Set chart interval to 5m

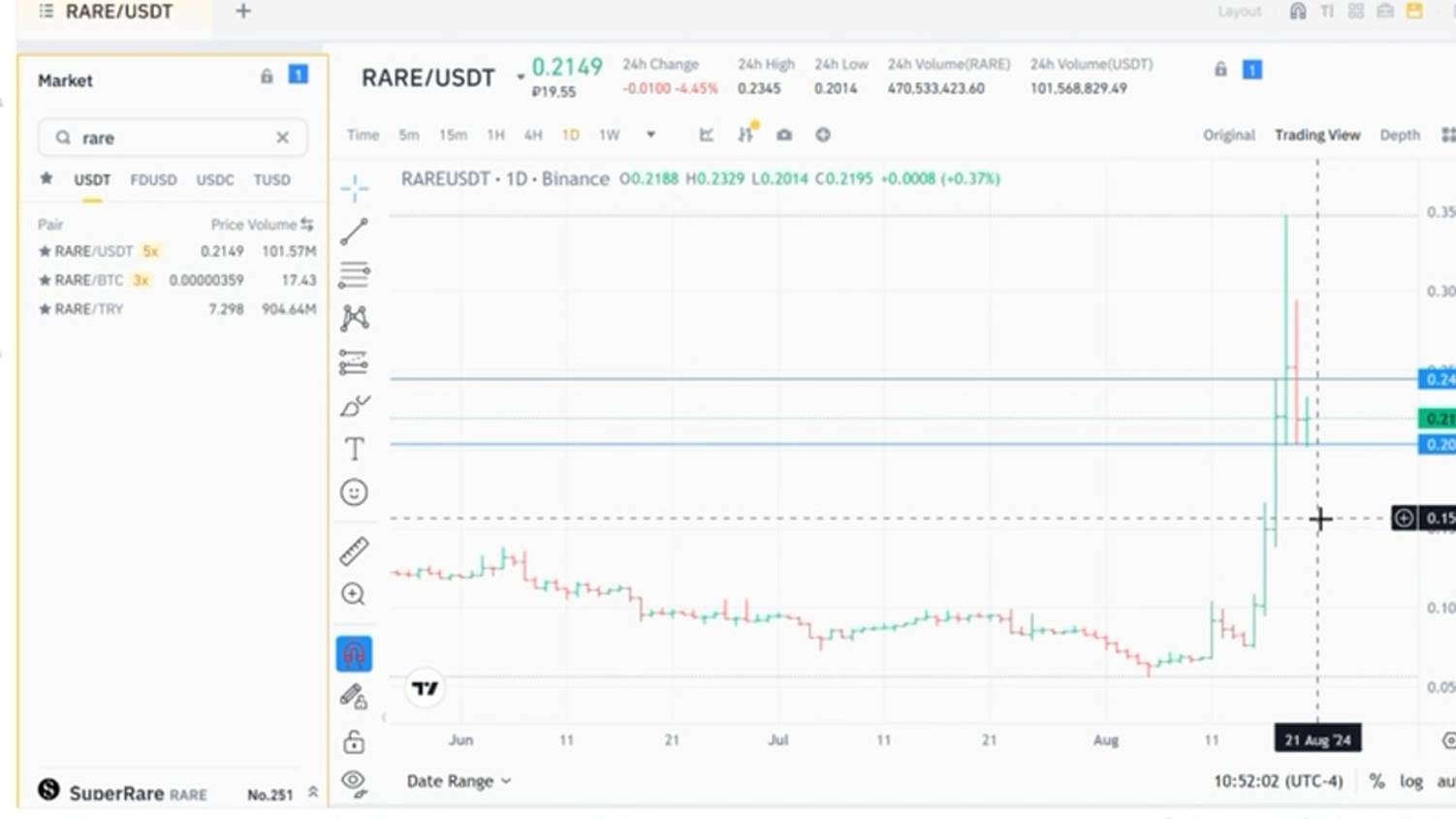[x=409, y=135]
